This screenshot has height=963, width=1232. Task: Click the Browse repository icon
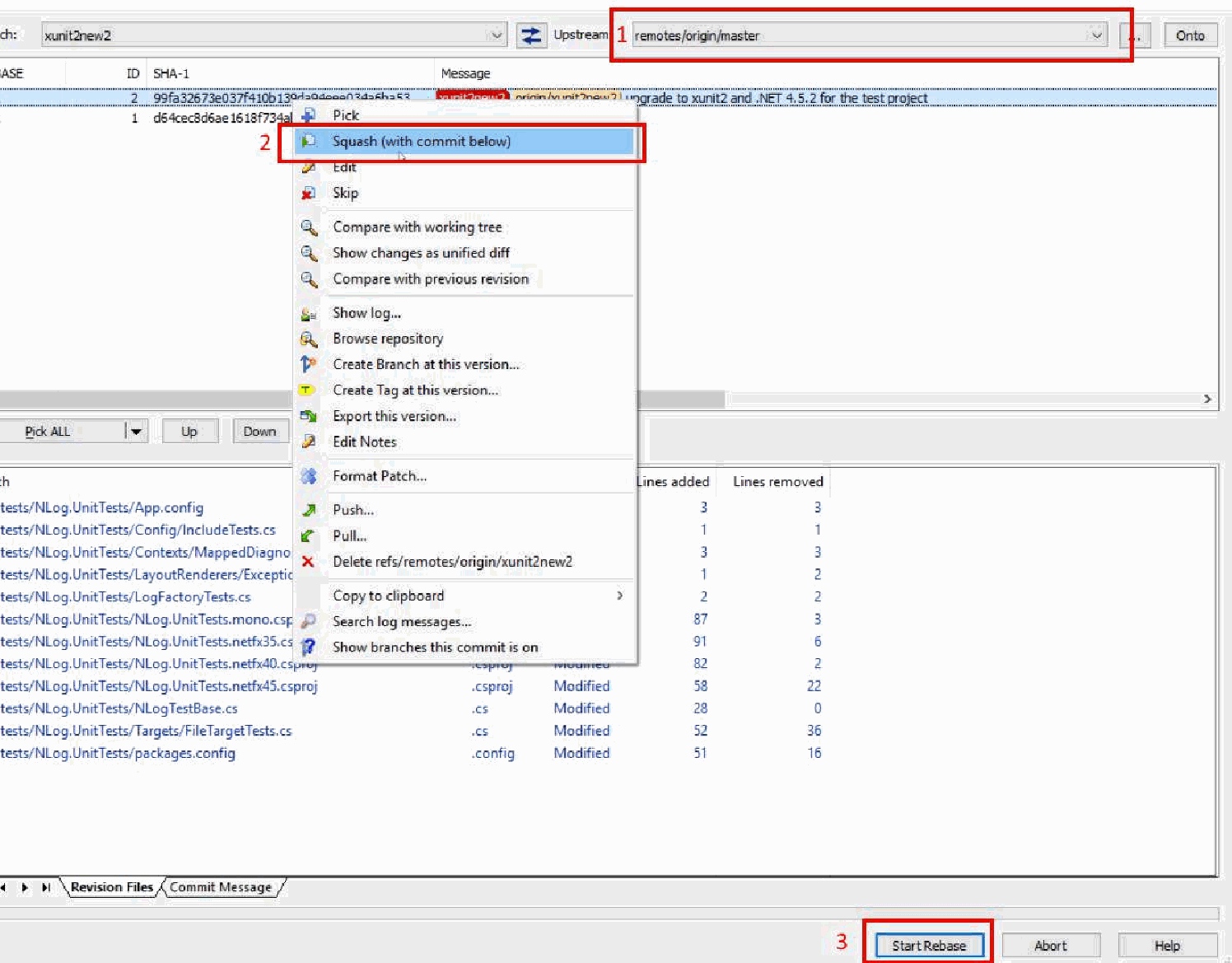click(309, 339)
